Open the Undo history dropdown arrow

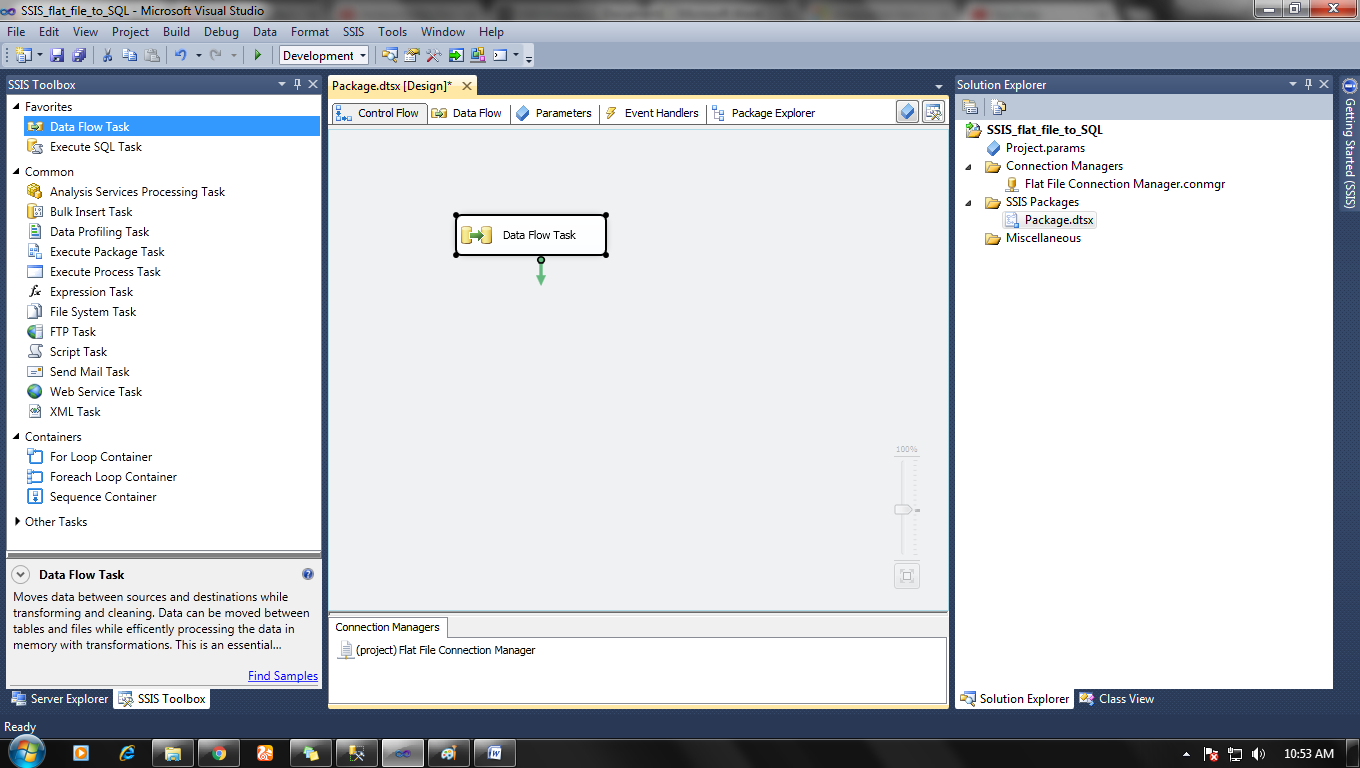point(198,55)
